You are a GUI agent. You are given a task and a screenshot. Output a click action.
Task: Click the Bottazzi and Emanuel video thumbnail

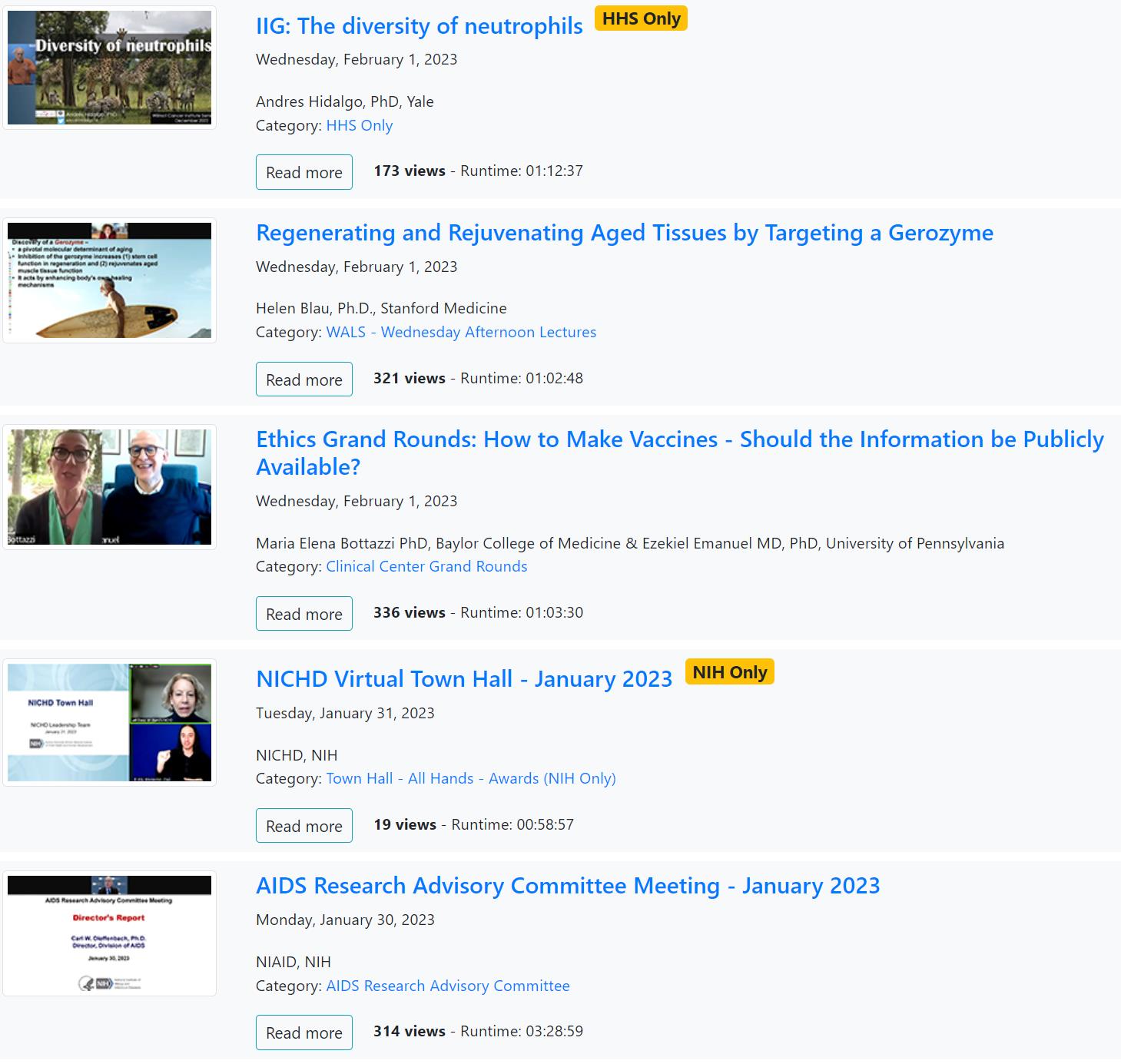109,487
